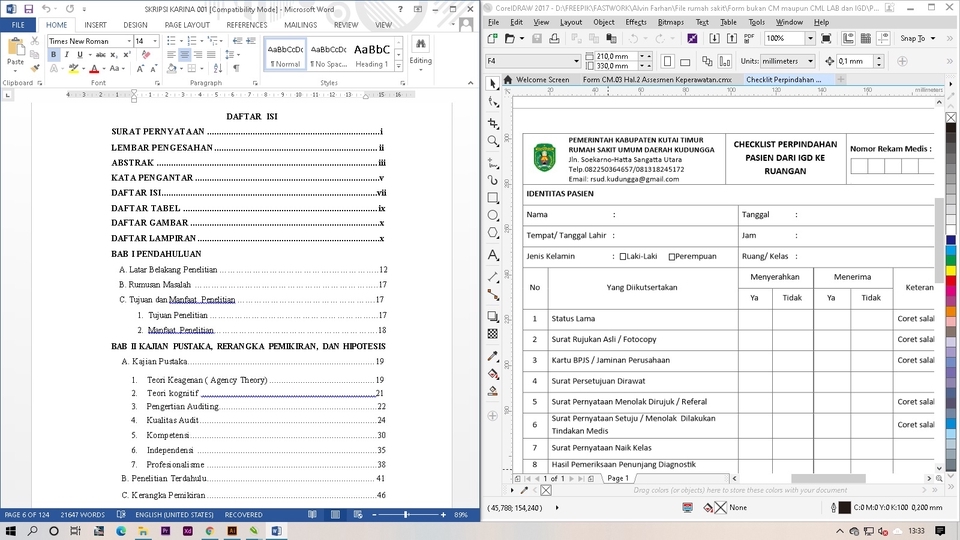Select the Zoom tool in CorelDRAW toolbox

click(493, 141)
